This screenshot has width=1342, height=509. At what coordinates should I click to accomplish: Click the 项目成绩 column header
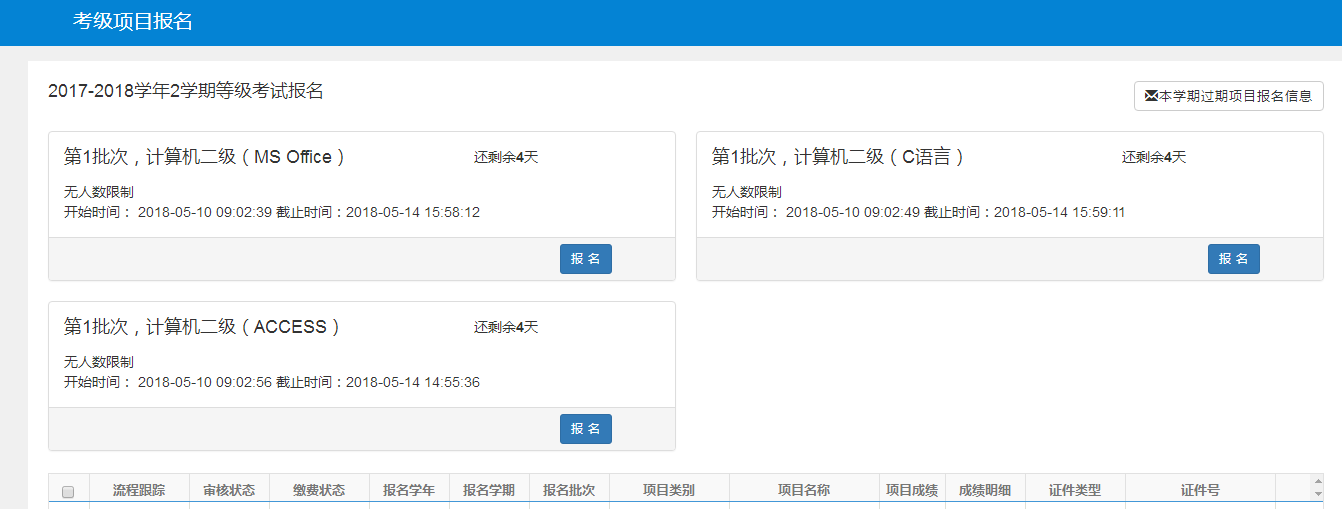[x=911, y=490]
